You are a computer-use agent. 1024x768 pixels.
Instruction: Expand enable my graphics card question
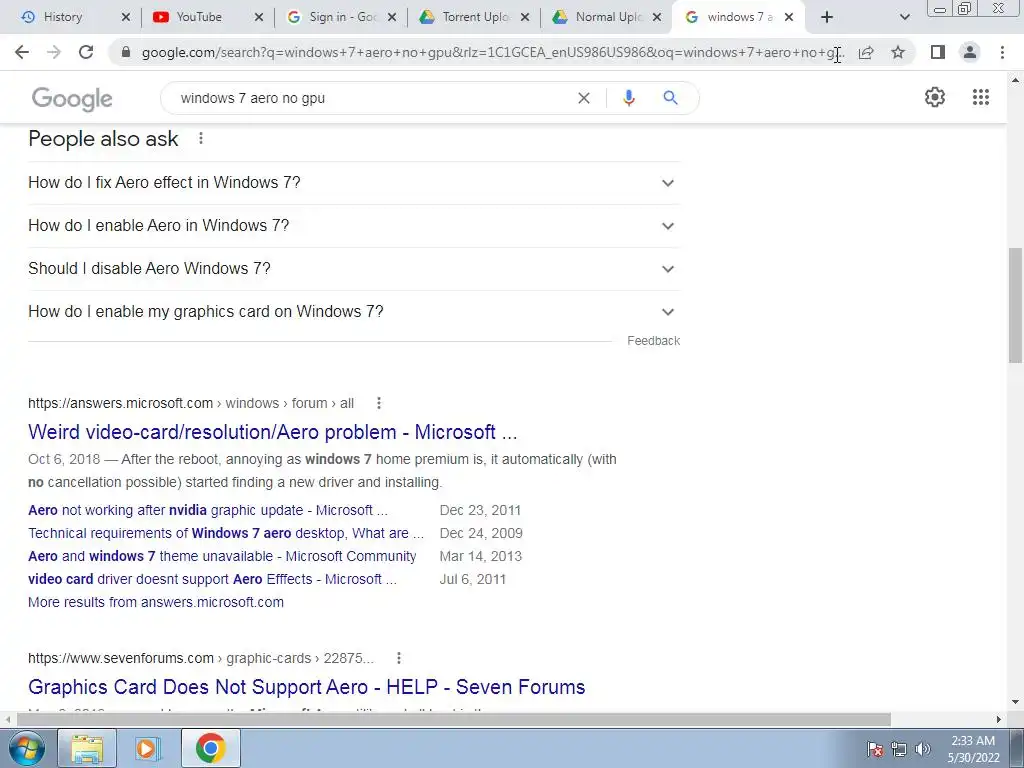(354, 312)
